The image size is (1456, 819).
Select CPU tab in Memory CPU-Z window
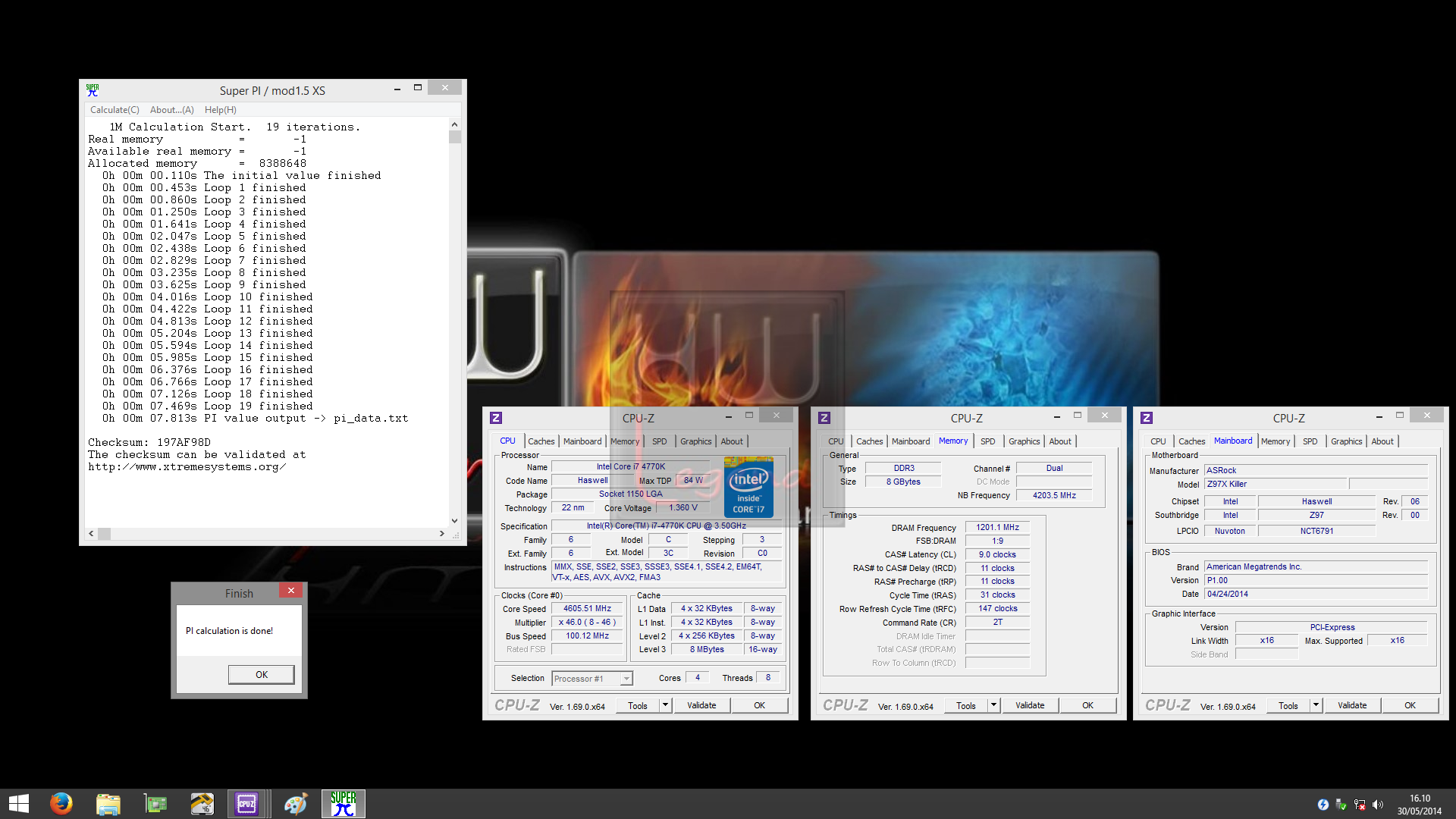(836, 441)
